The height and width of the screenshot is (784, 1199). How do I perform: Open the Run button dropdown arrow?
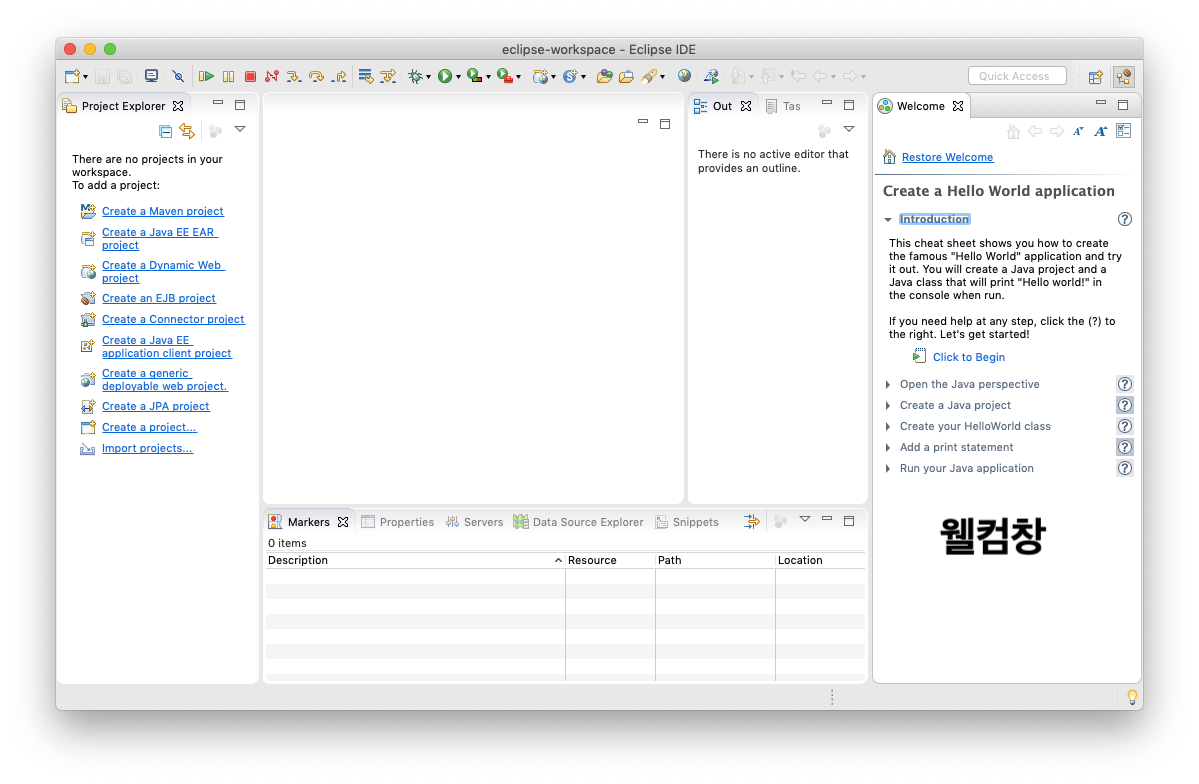pos(458,76)
